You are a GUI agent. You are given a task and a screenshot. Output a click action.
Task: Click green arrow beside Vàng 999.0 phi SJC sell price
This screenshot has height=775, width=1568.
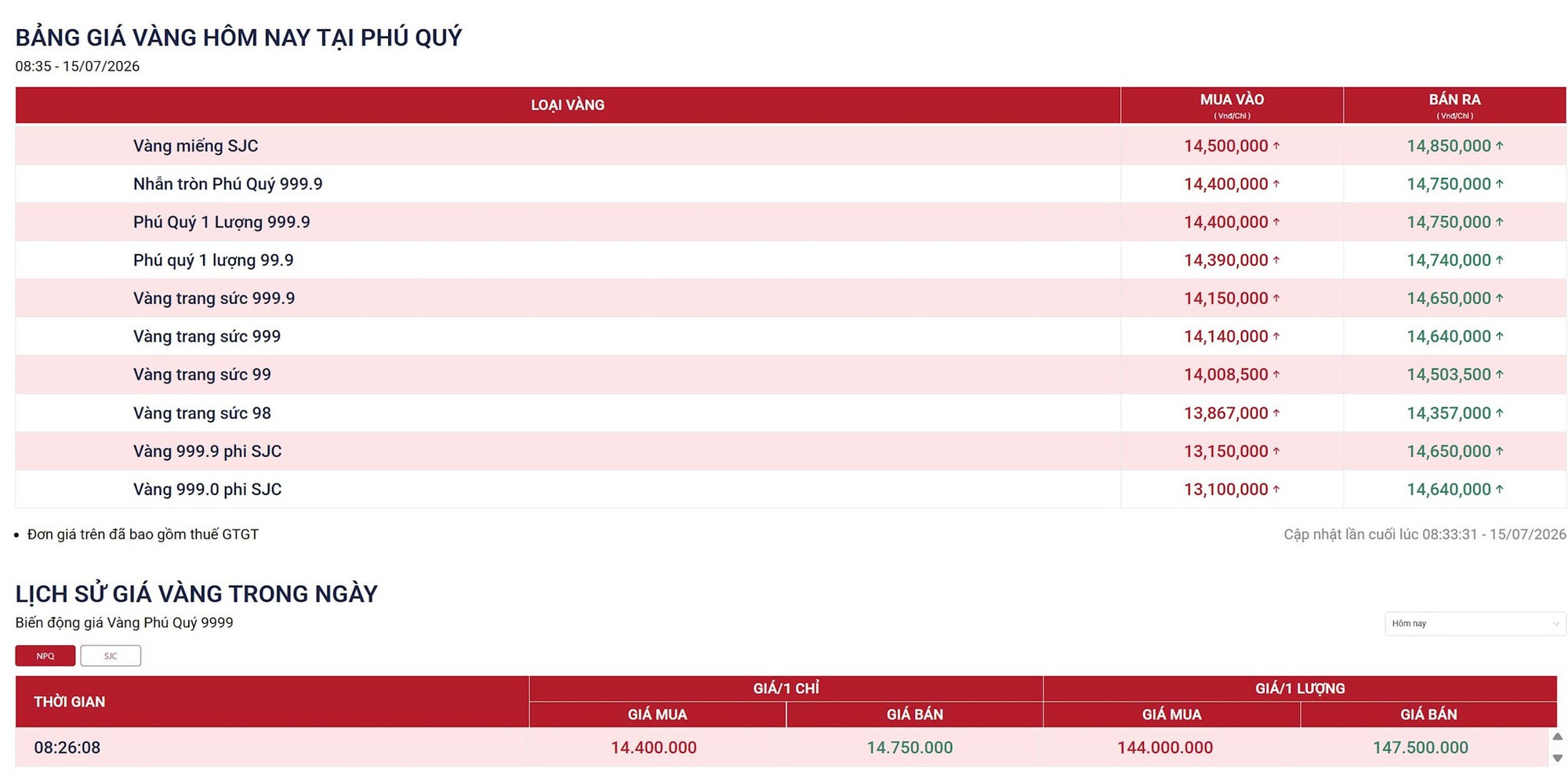point(1499,489)
